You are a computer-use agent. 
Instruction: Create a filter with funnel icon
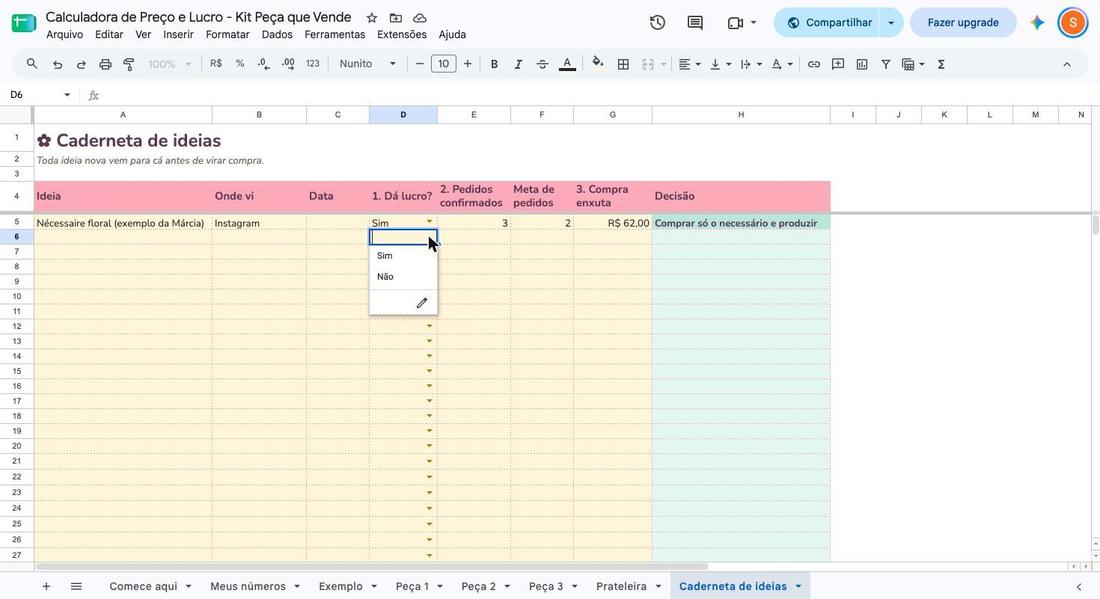886,64
